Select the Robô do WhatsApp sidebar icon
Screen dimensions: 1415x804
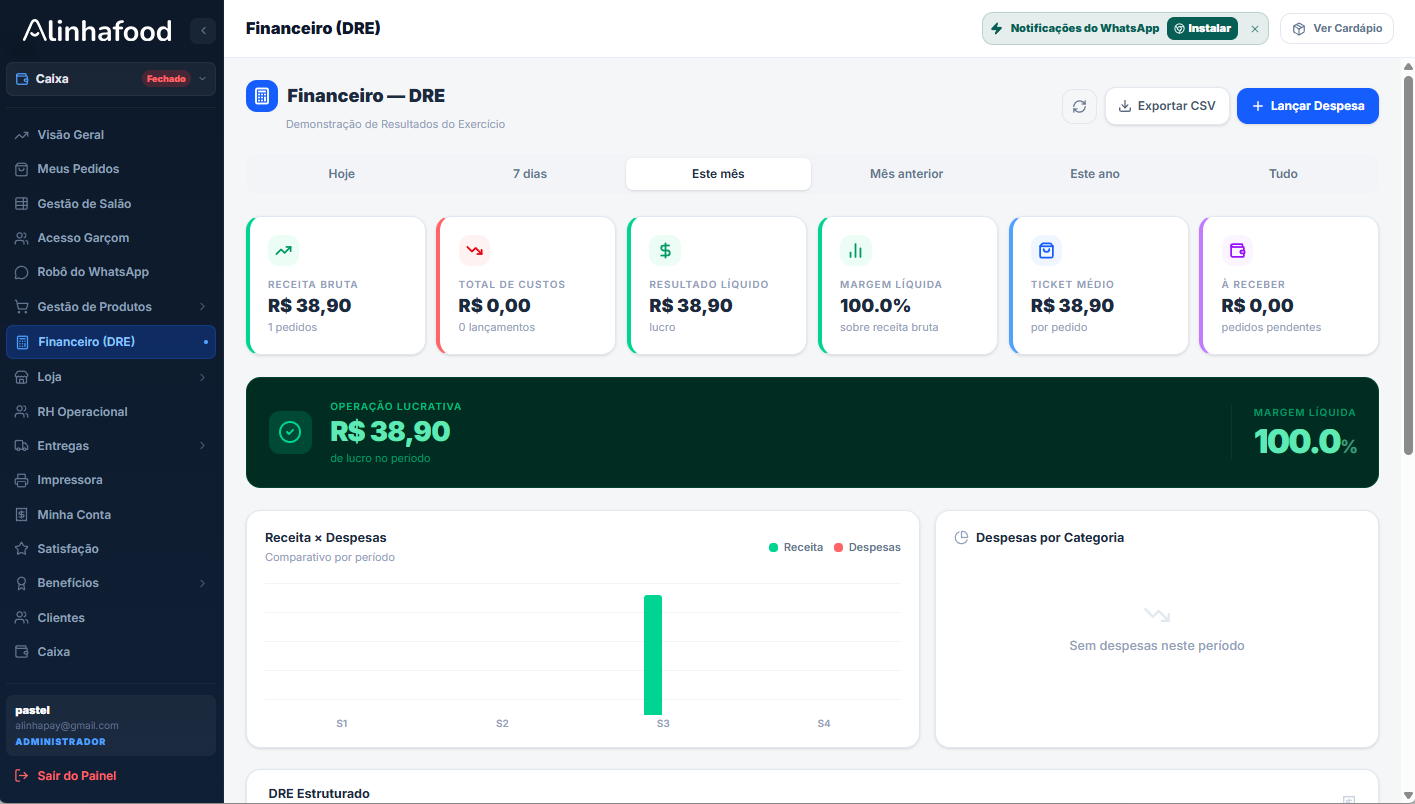(x=23, y=271)
